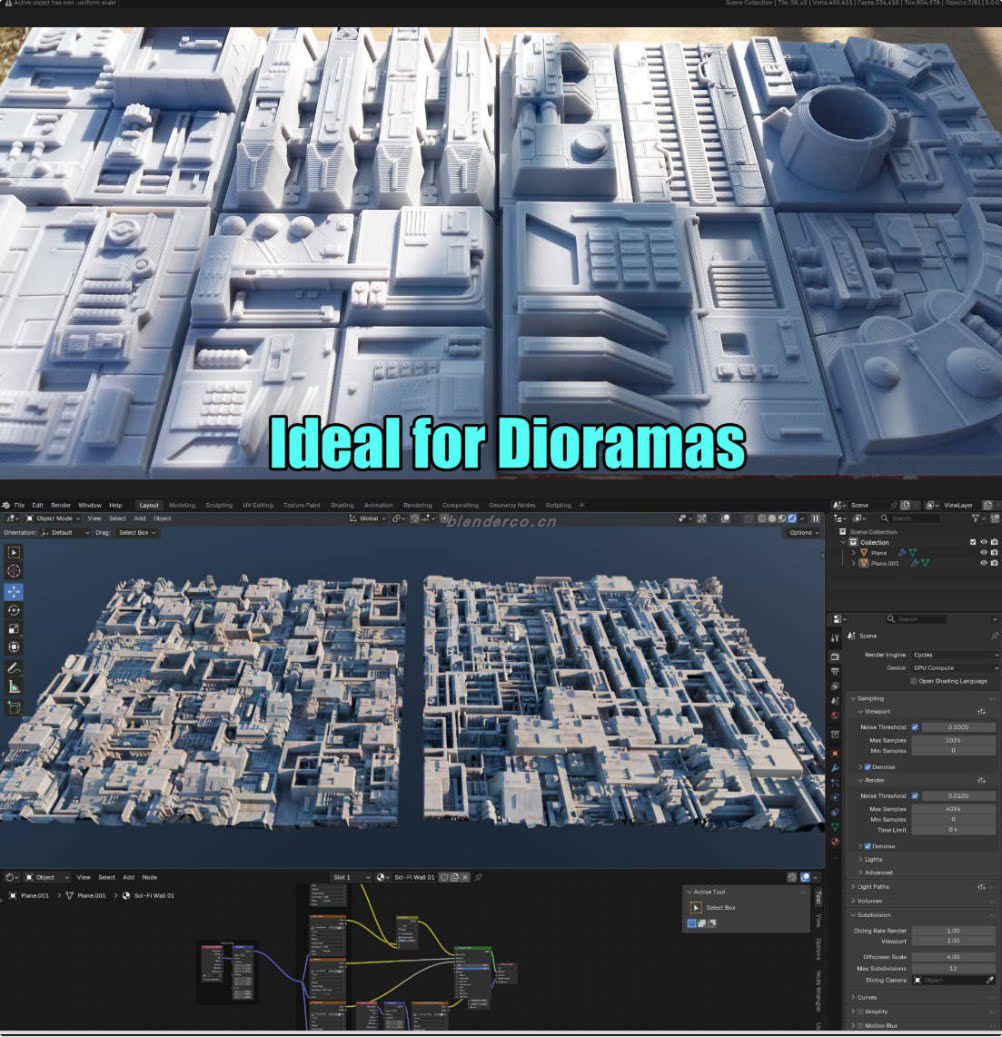Select the Move tool in viewport toolbar
1002x1037 pixels.
[14, 591]
